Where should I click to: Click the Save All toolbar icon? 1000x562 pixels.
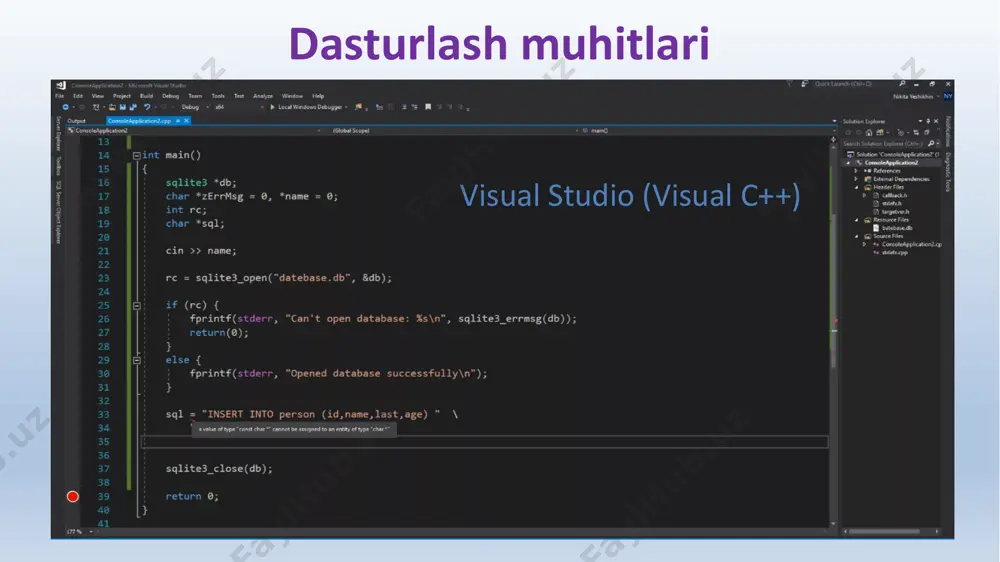pyautogui.click(x=133, y=107)
